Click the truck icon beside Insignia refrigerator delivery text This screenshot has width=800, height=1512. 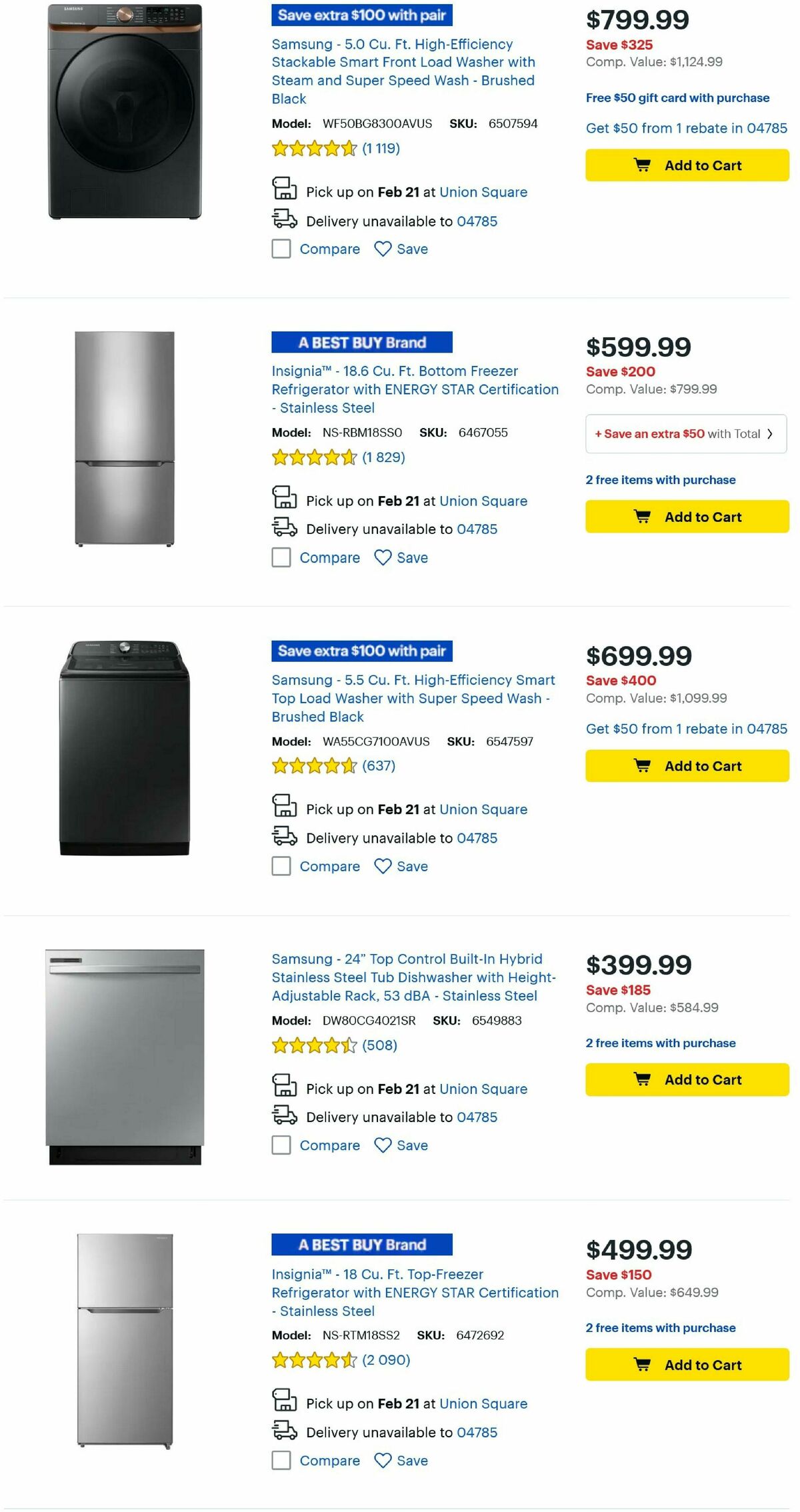point(285,1432)
